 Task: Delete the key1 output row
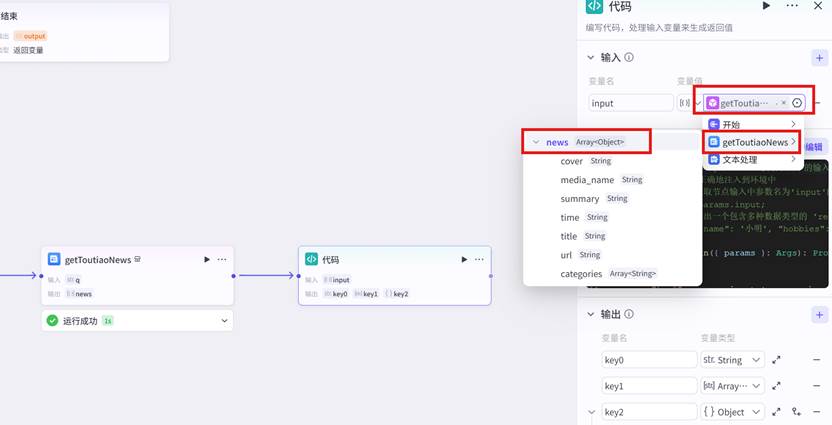point(817,386)
